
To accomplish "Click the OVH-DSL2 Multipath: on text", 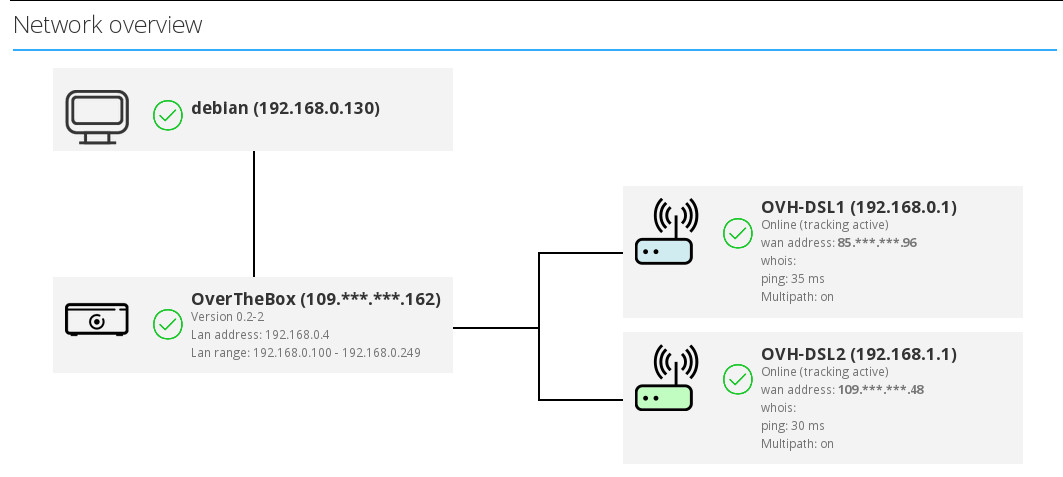I will [x=797, y=443].
